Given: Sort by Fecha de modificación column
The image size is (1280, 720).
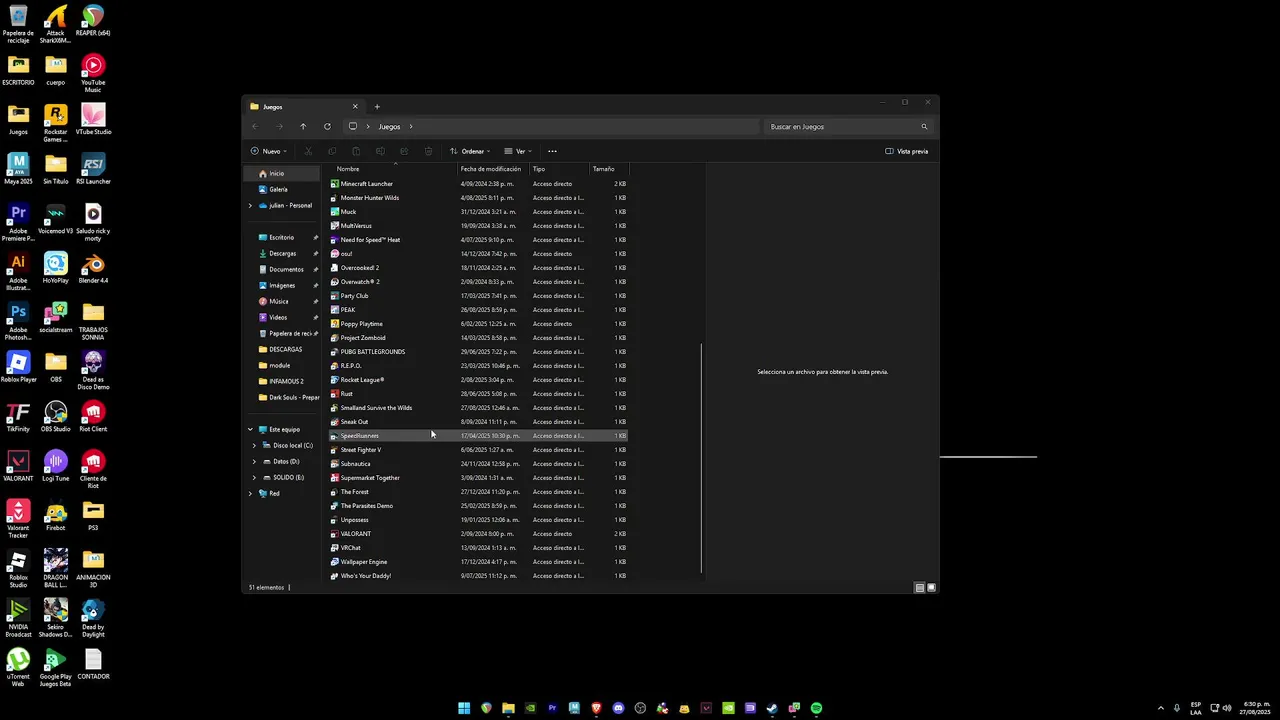Looking at the screenshot, I should (x=494, y=169).
